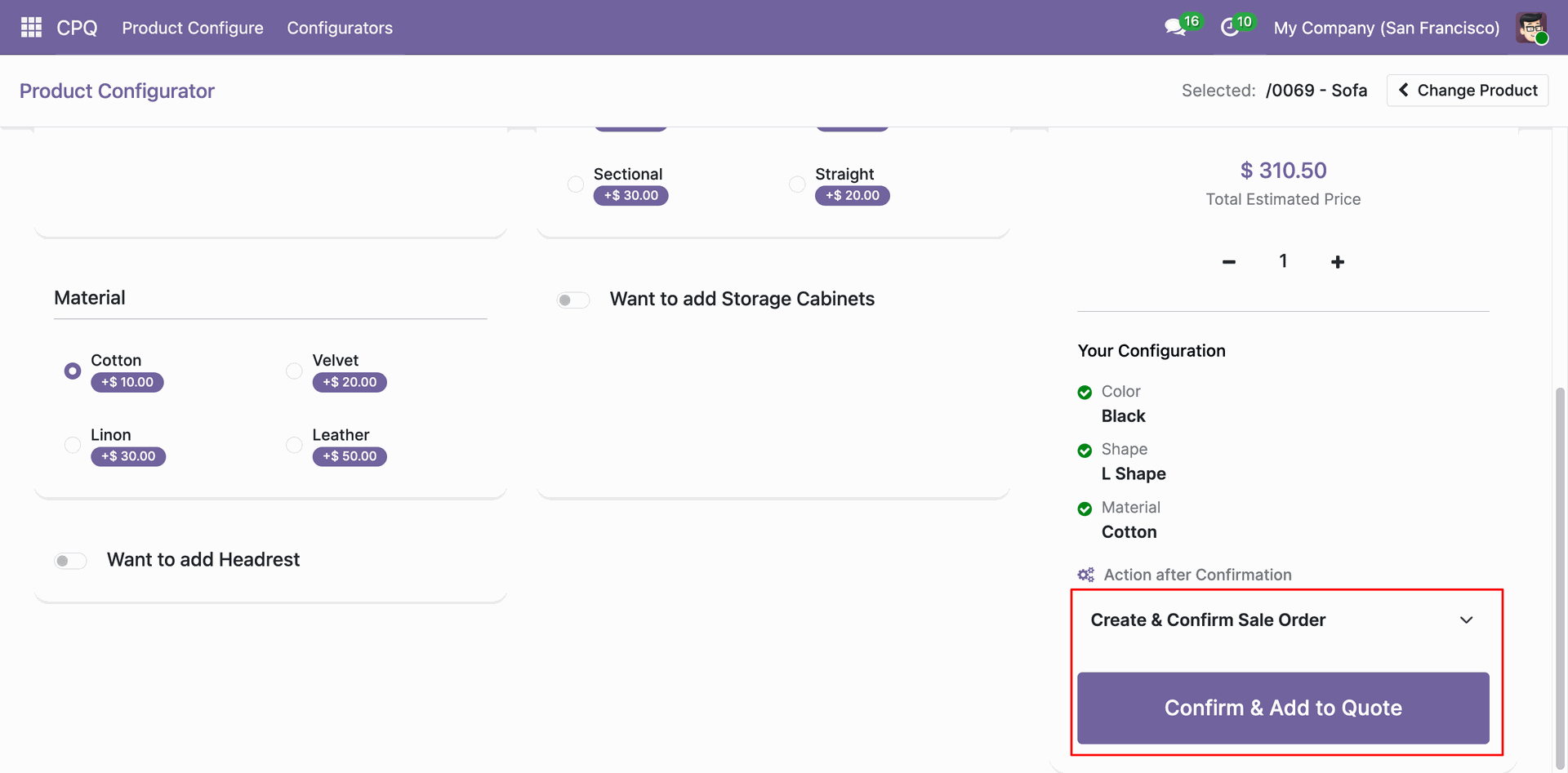
Task: Open the user avatar menu
Action: [1532, 28]
